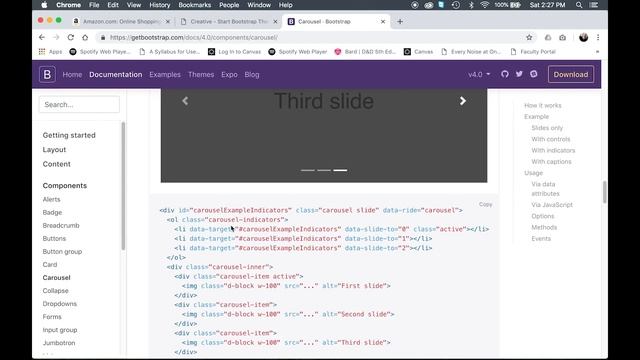Screen dimensions: 640x360
Task: Open the Bookmarks menu
Action: coord(195,5)
